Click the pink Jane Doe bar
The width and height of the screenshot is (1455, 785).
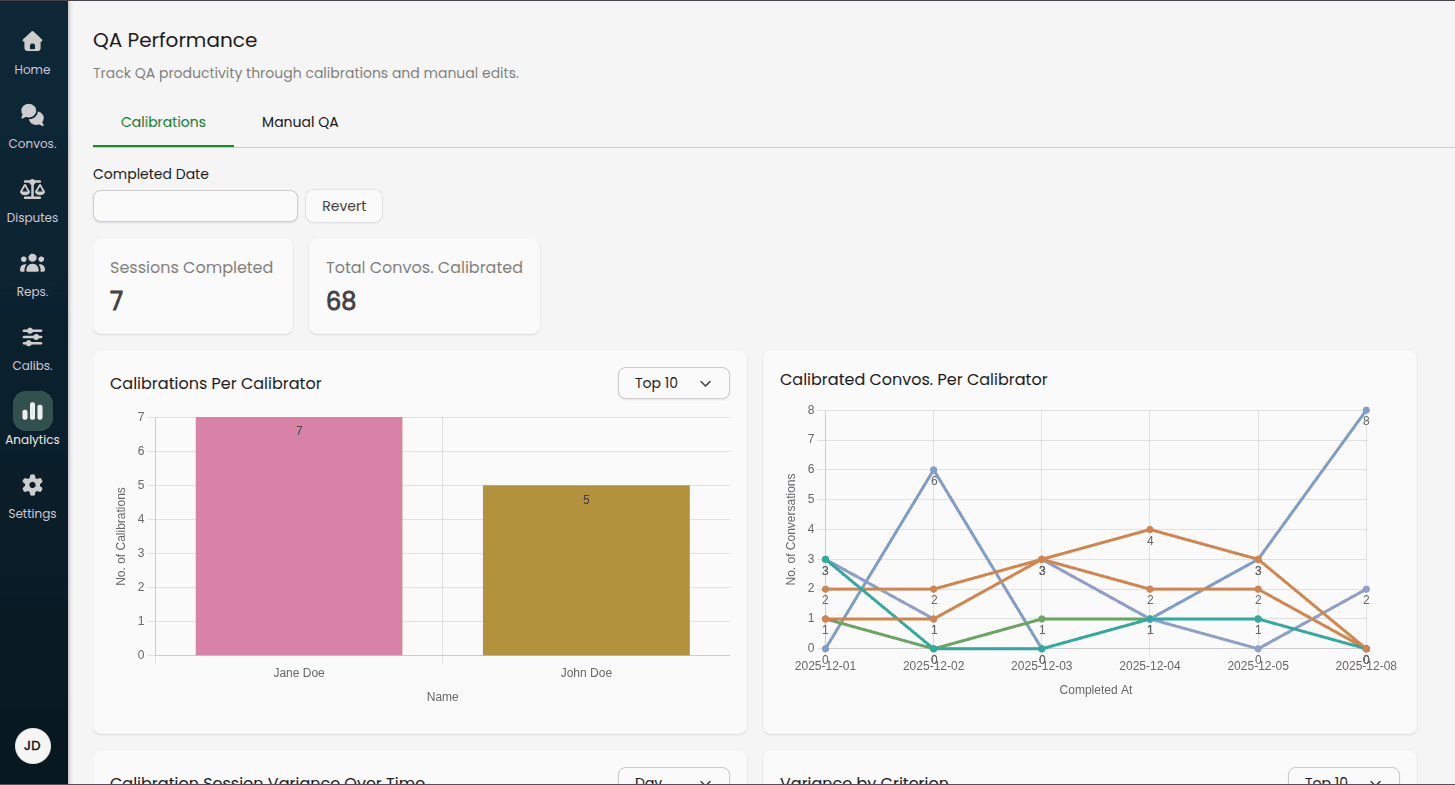[299, 536]
